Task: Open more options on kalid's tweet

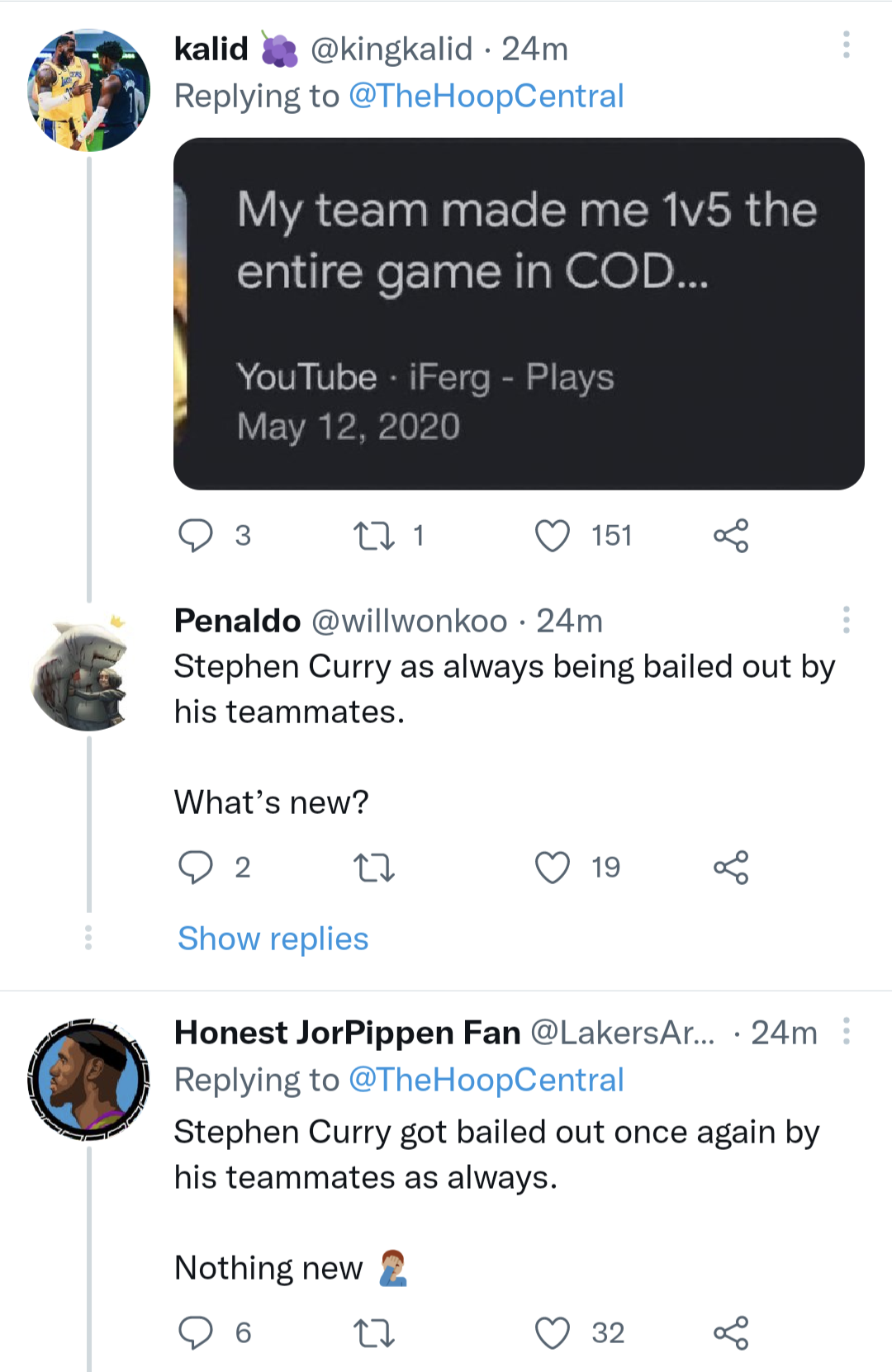Action: point(846,45)
